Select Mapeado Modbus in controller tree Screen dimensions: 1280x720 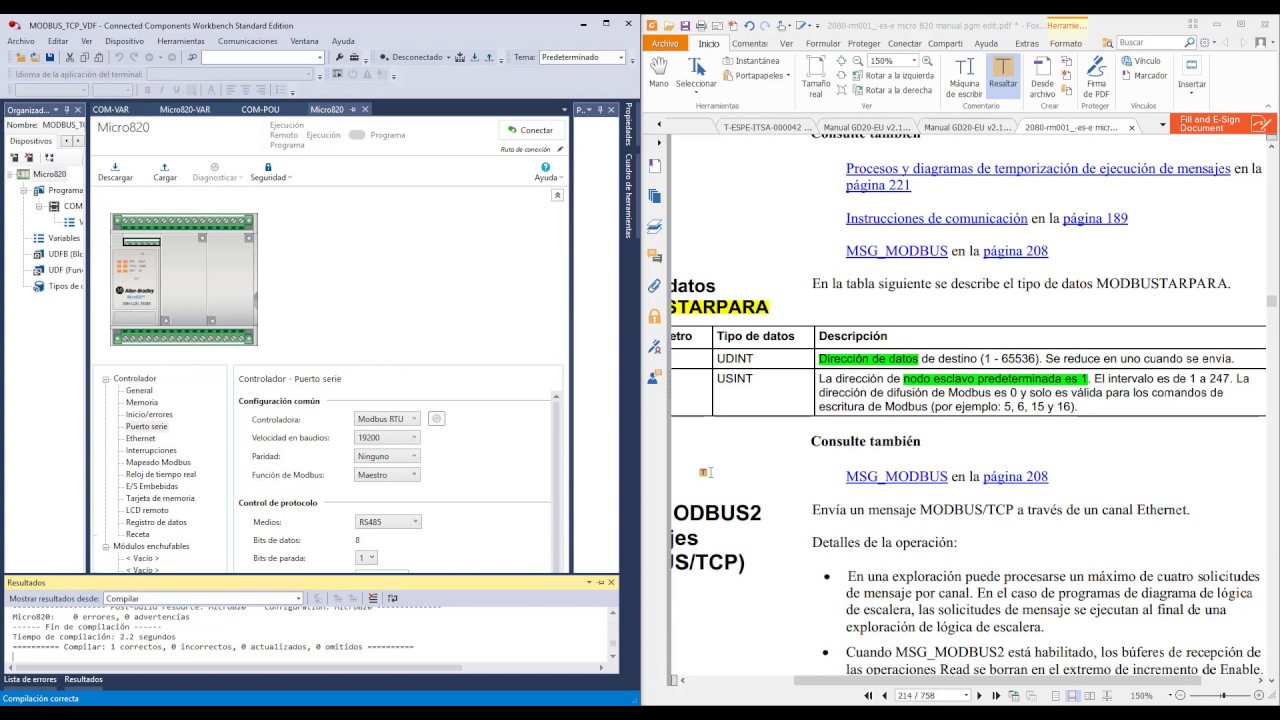pos(158,462)
